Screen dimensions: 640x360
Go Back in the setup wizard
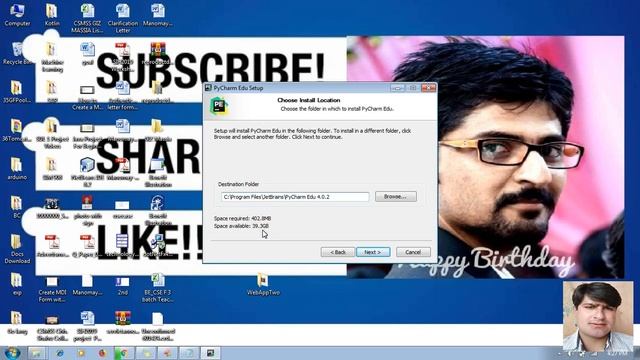click(338, 252)
